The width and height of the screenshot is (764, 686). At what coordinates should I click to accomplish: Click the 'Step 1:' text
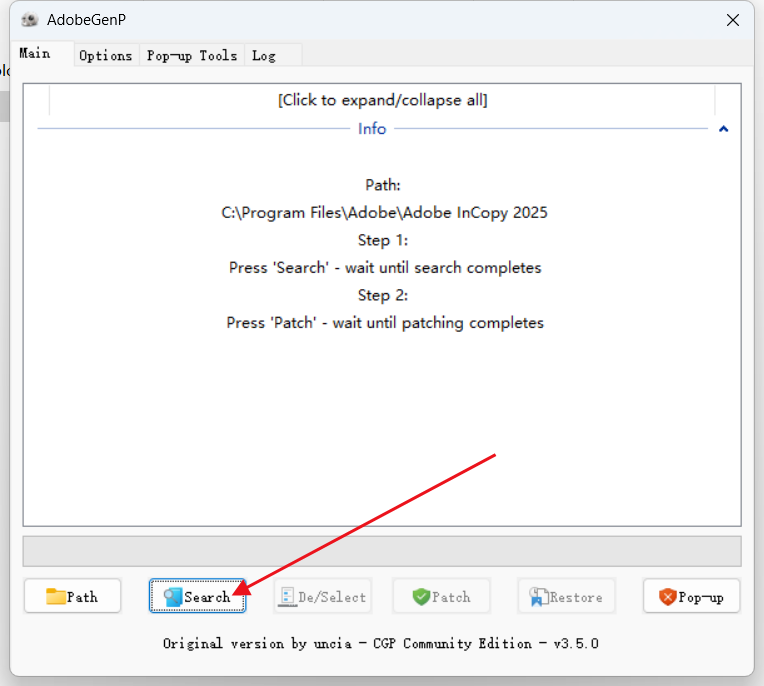(x=383, y=240)
